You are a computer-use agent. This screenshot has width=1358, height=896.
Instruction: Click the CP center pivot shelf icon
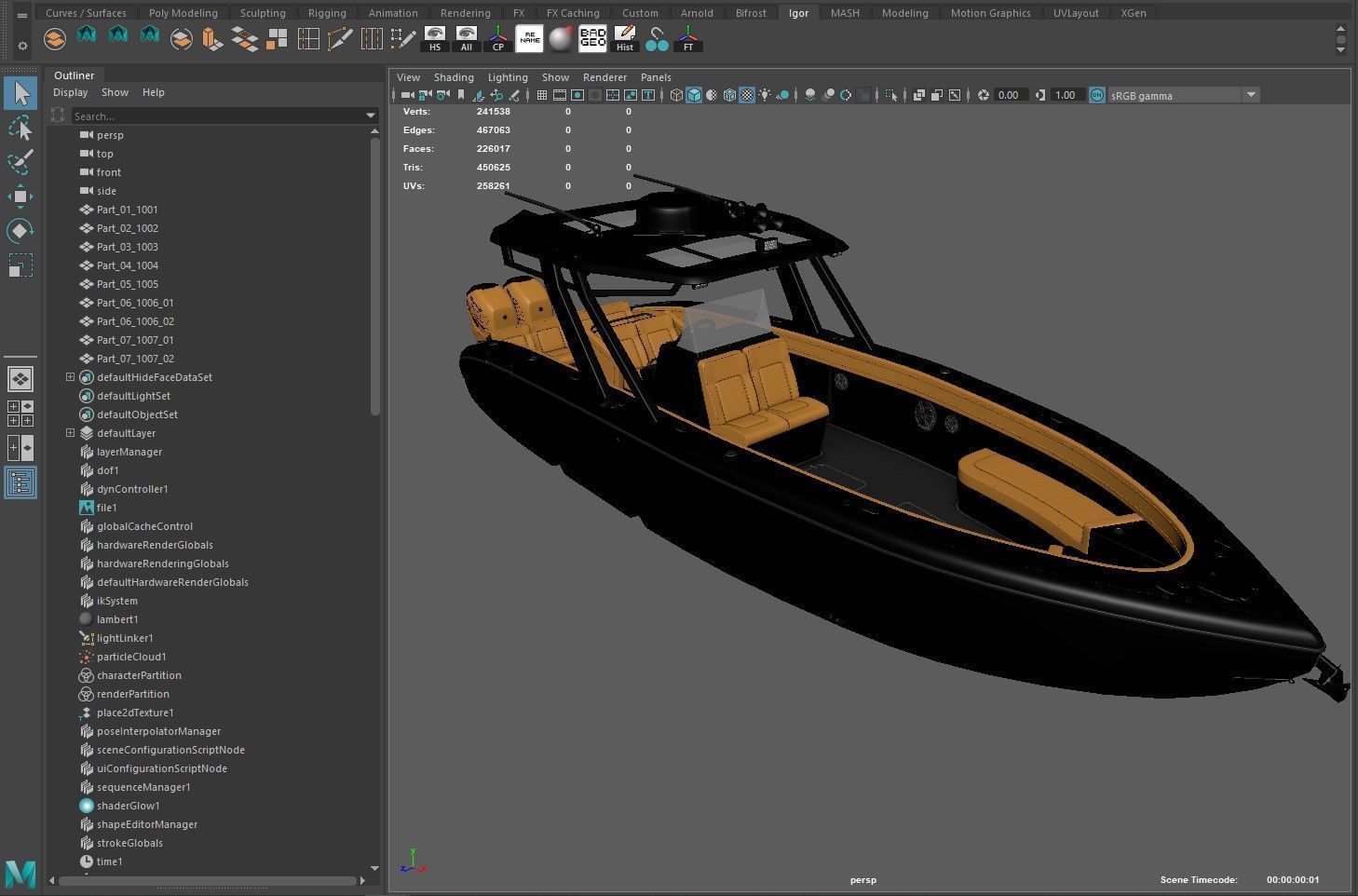[498, 38]
